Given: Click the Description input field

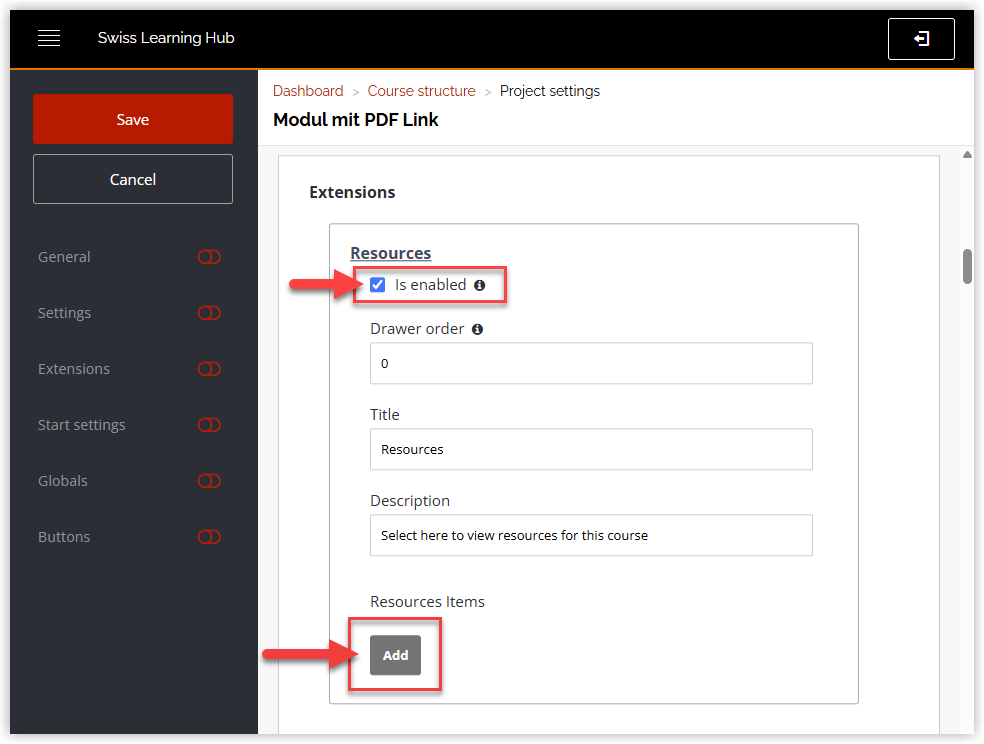Looking at the screenshot, I should [x=591, y=535].
